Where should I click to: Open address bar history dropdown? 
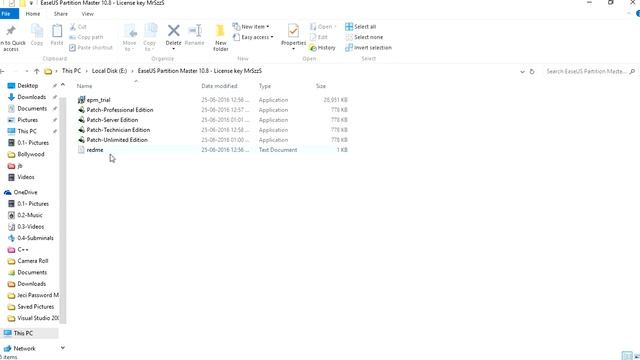pos(522,71)
